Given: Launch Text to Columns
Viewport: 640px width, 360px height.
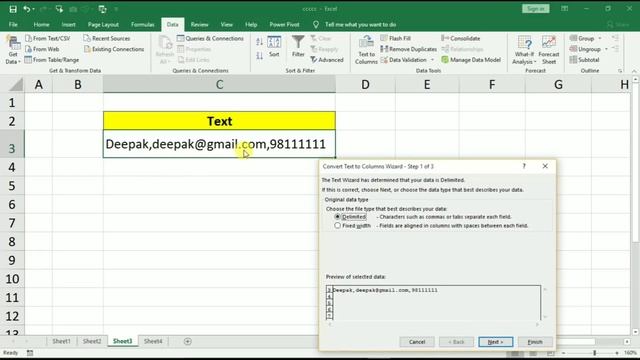Looking at the screenshot, I should (x=366, y=50).
